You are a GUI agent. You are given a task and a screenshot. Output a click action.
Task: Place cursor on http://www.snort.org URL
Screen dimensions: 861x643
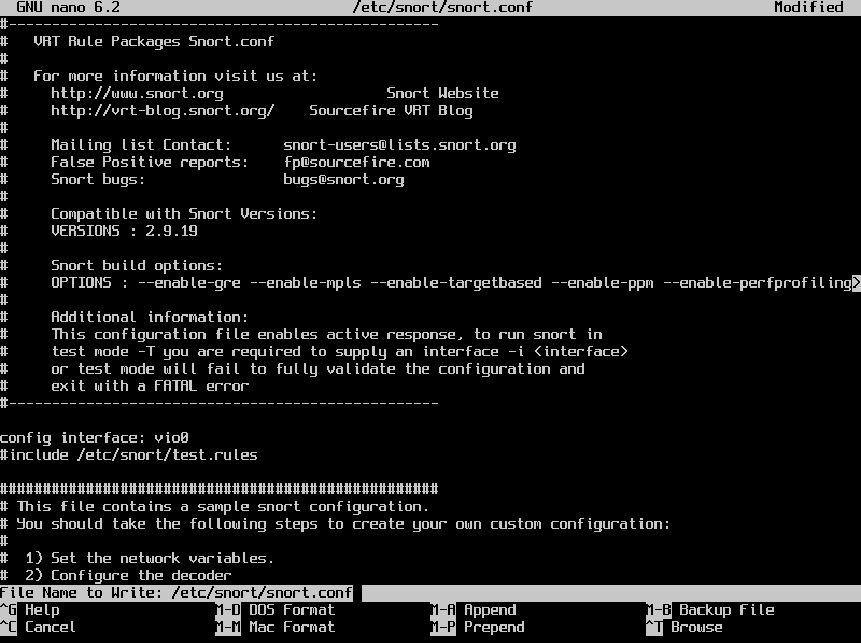point(137,93)
